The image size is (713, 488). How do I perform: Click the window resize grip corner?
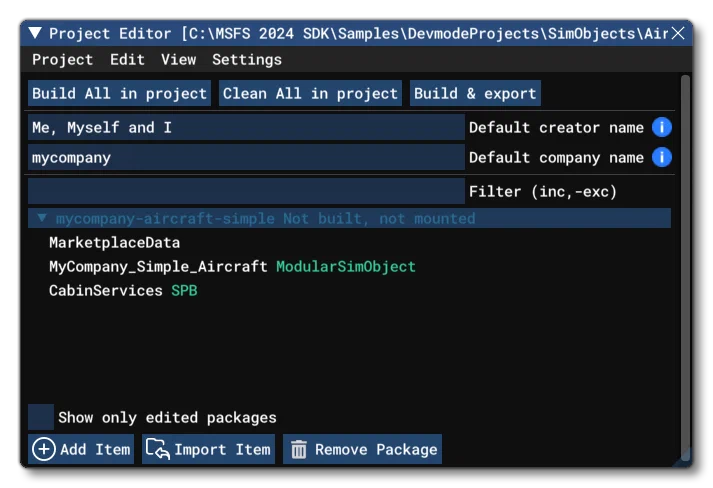point(683,458)
